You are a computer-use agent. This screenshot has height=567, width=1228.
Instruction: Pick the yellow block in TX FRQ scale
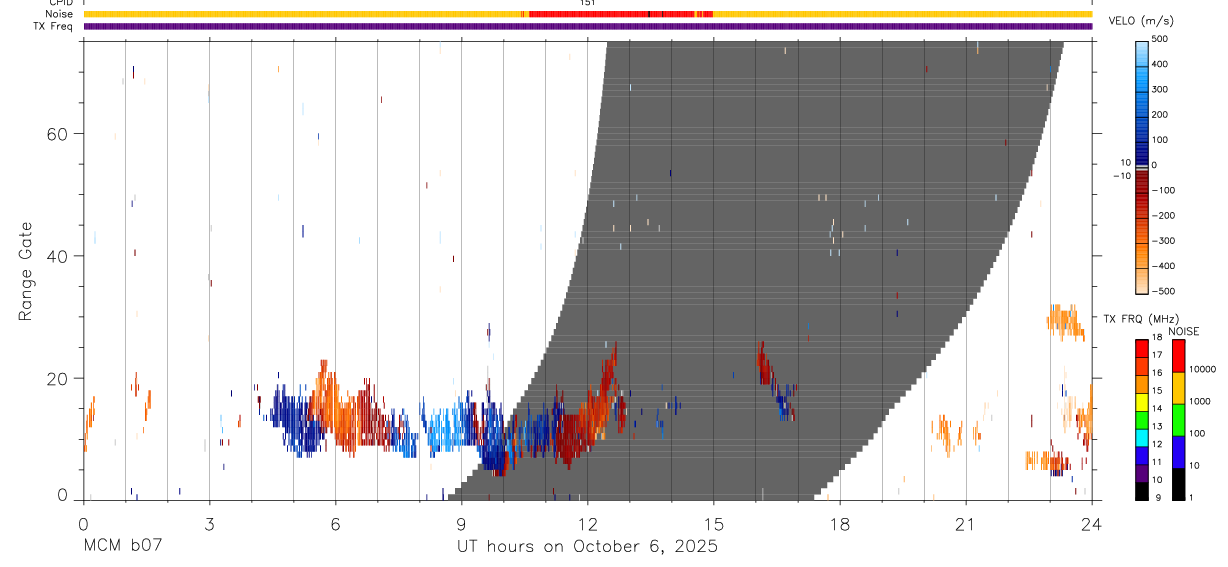[x=1142, y=400]
